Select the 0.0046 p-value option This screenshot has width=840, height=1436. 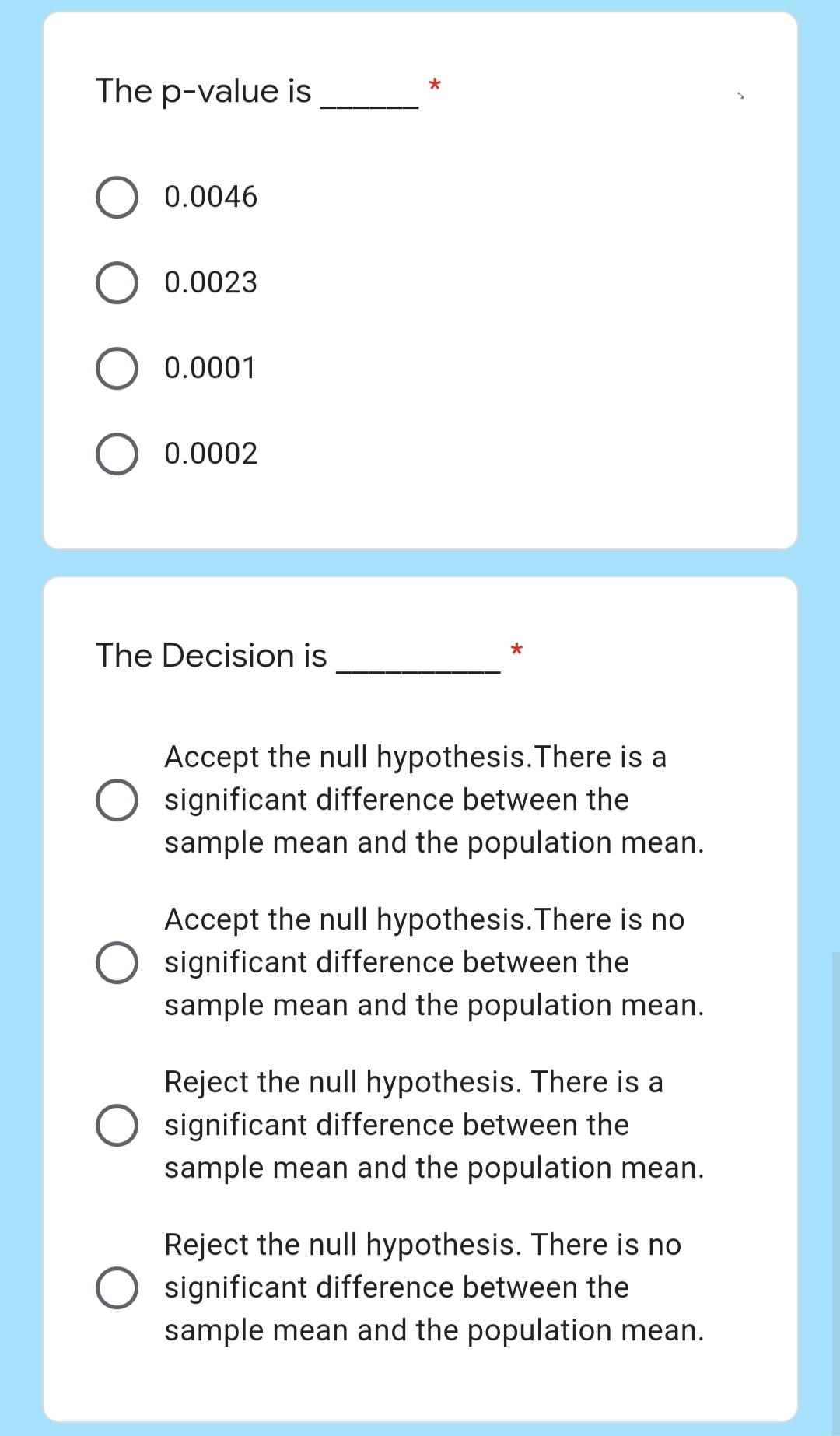coord(117,197)
